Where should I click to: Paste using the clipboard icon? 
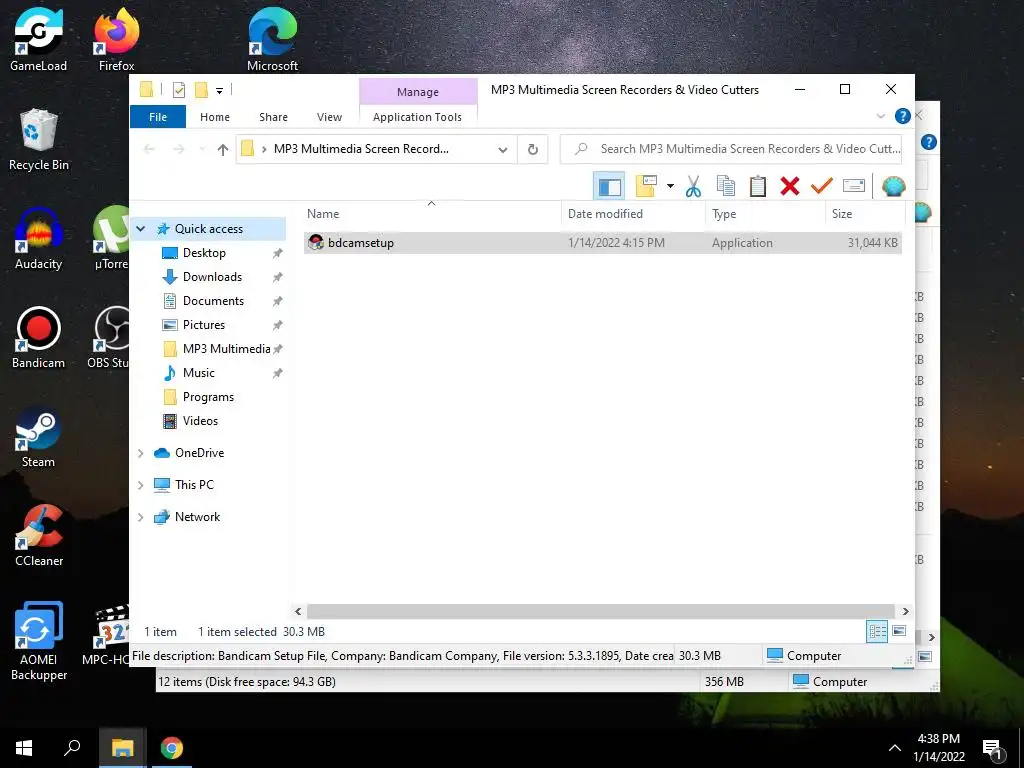(x=758, y=186)
